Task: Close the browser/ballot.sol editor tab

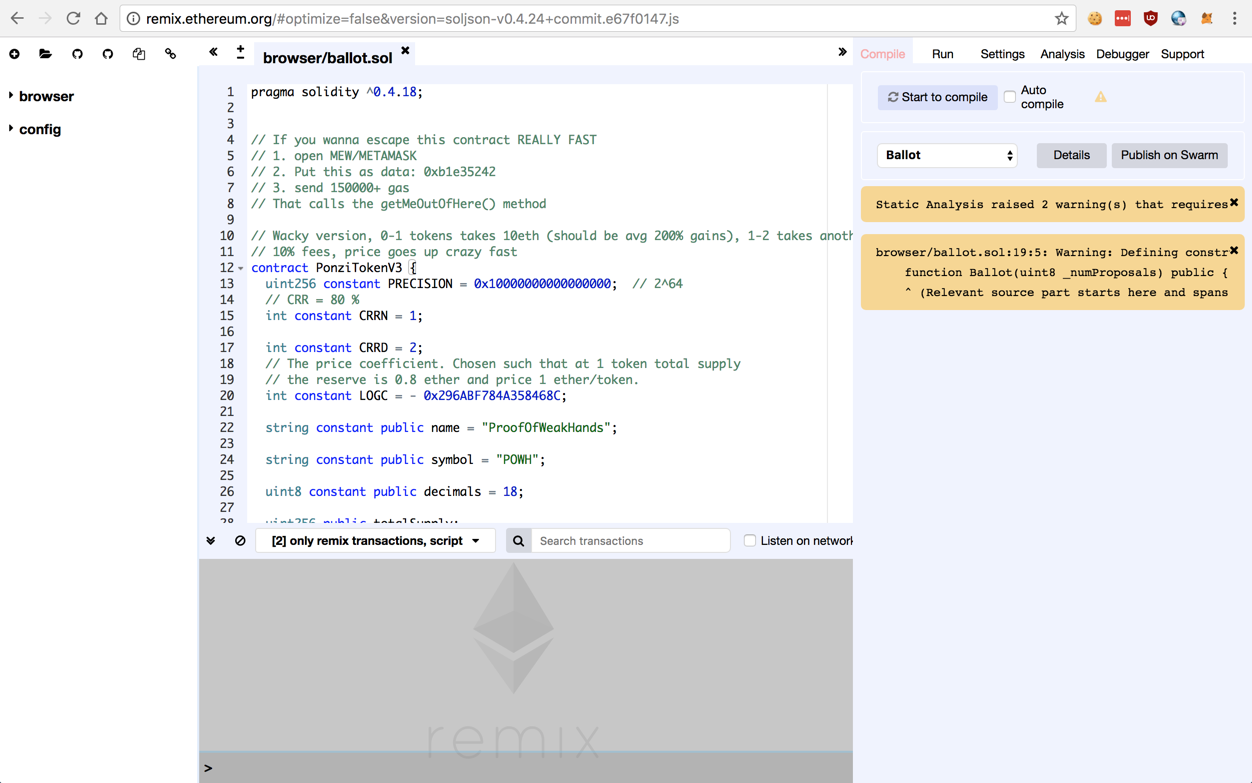Action: point(405,50)
